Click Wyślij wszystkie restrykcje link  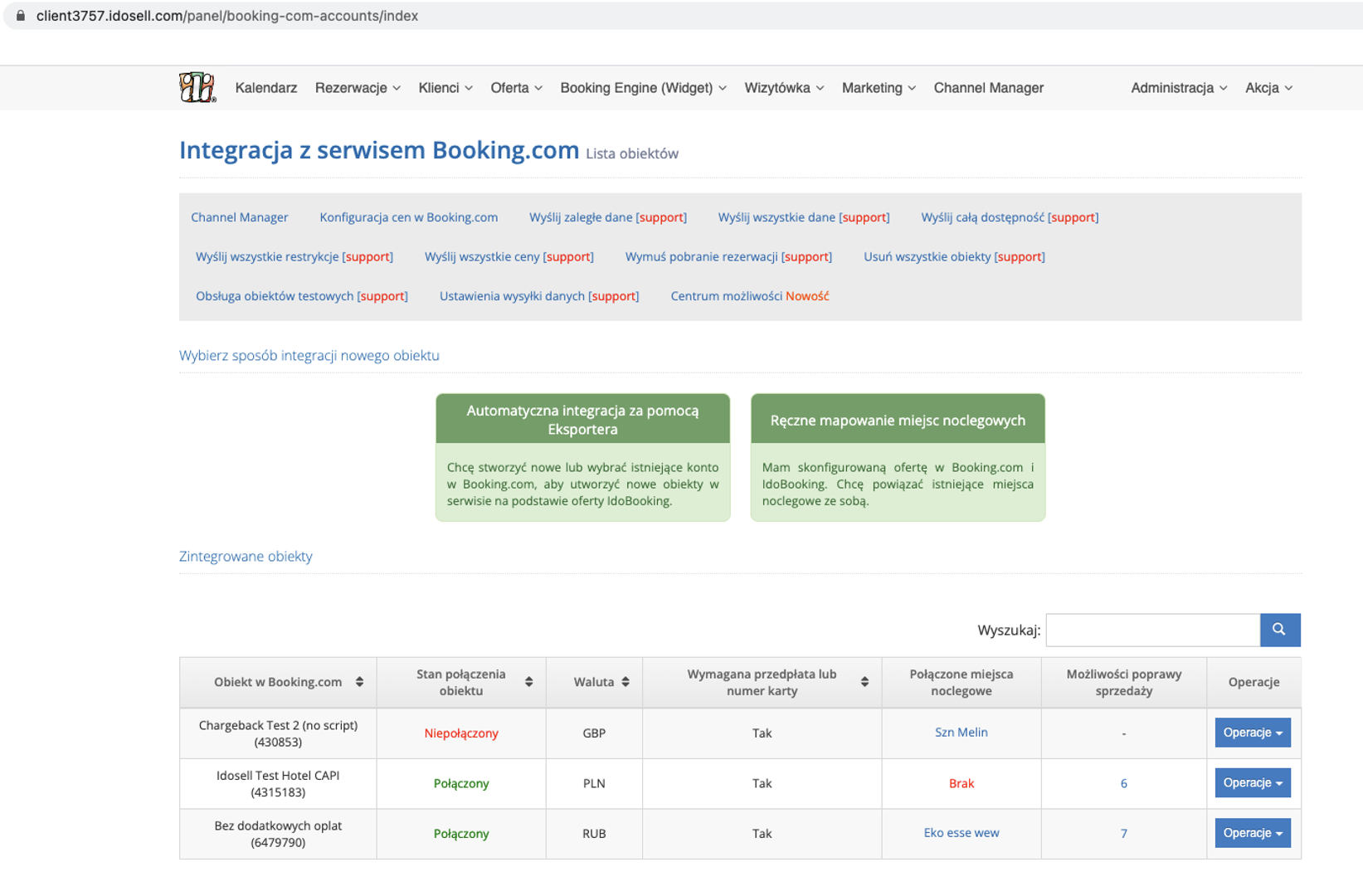(x=295, y=257)
